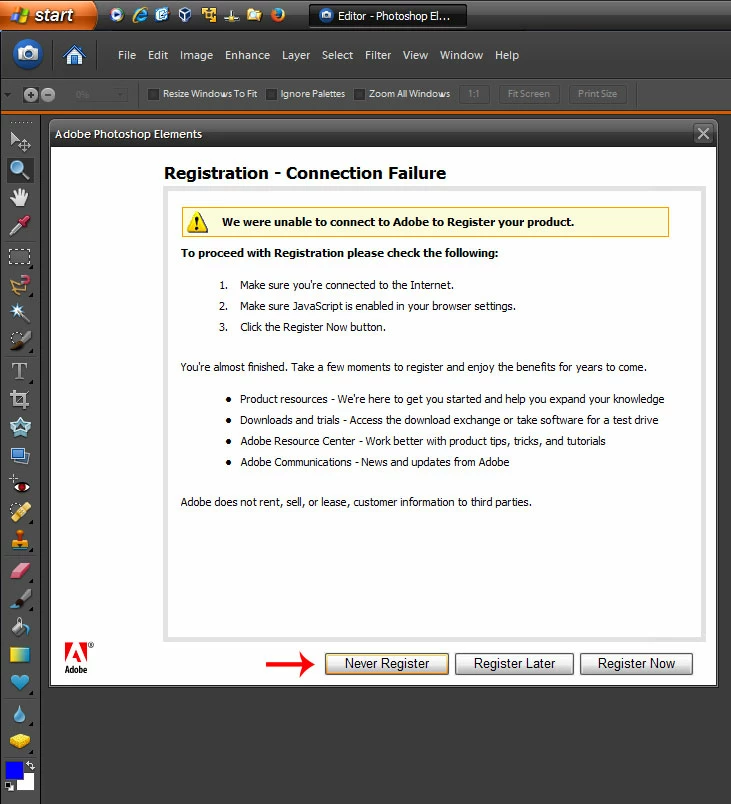Select the Eraser tool

tap(20, 571)
